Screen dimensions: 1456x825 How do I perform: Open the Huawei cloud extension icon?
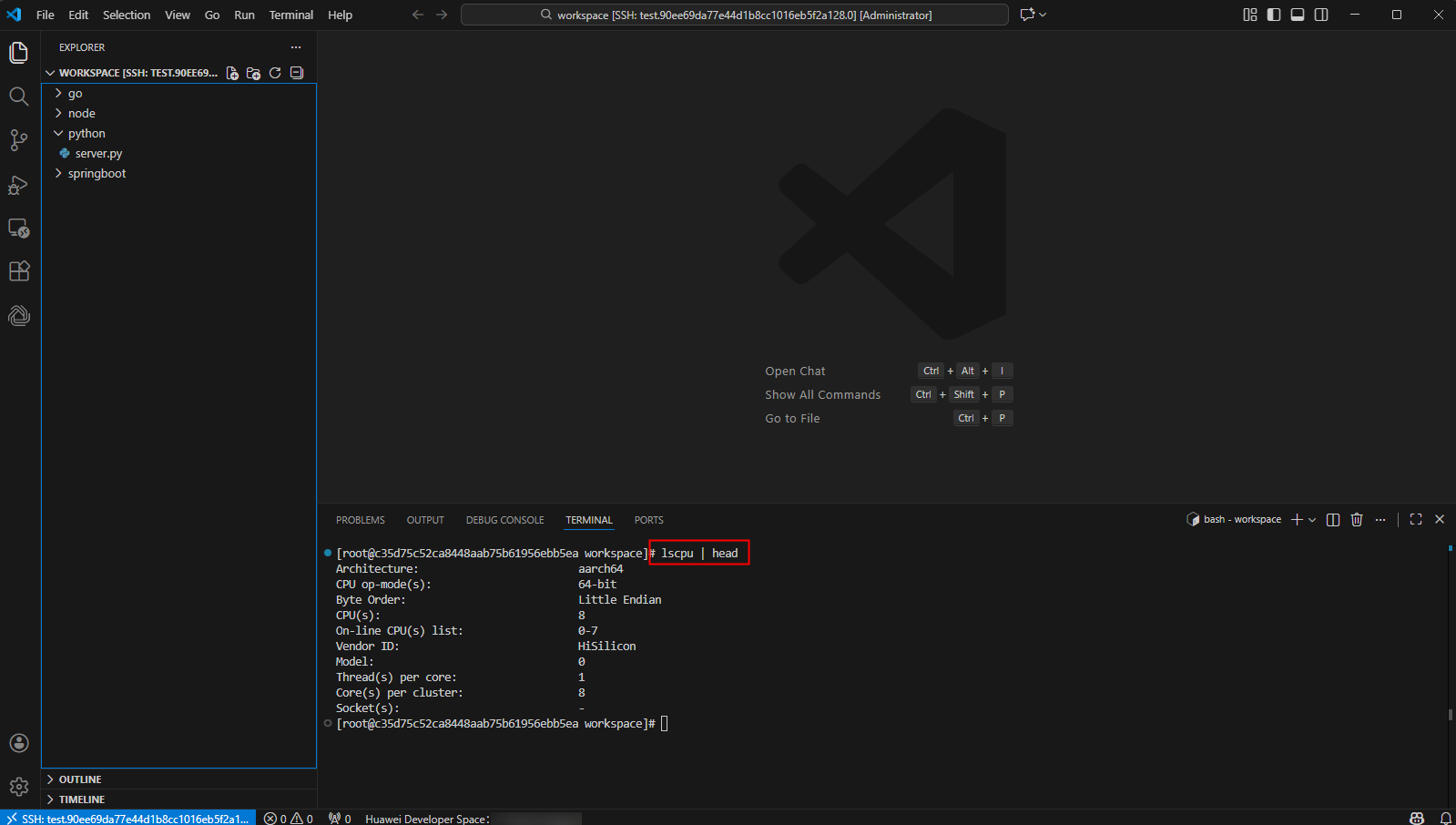coord(19,315)
